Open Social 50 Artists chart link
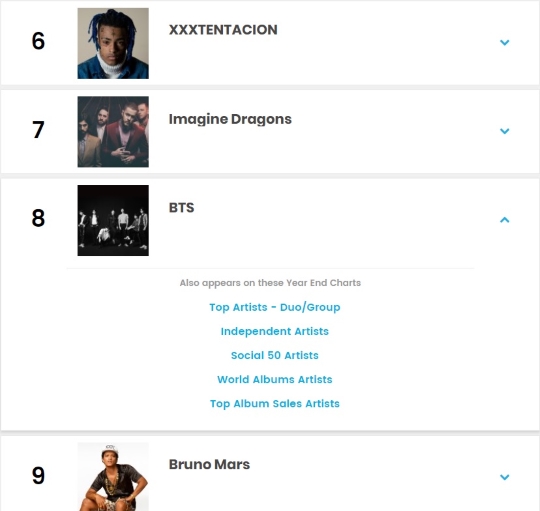Viewport: 540px width, 511px height. pos(275,355)
